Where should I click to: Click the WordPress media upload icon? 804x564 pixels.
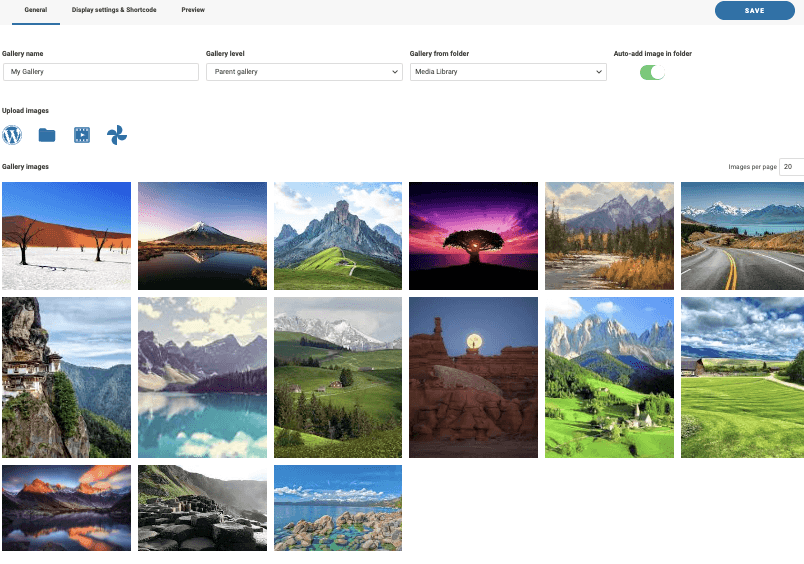click(x=12, y=135)
